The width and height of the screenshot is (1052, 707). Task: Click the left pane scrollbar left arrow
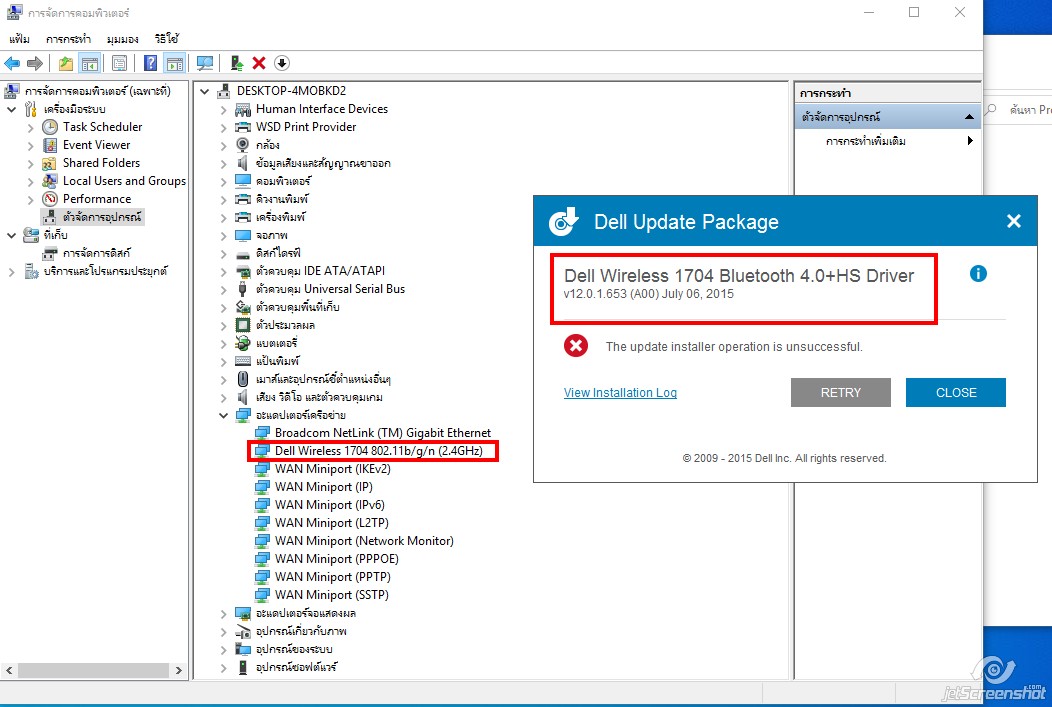pyautogui.click(x=9, y=670)
